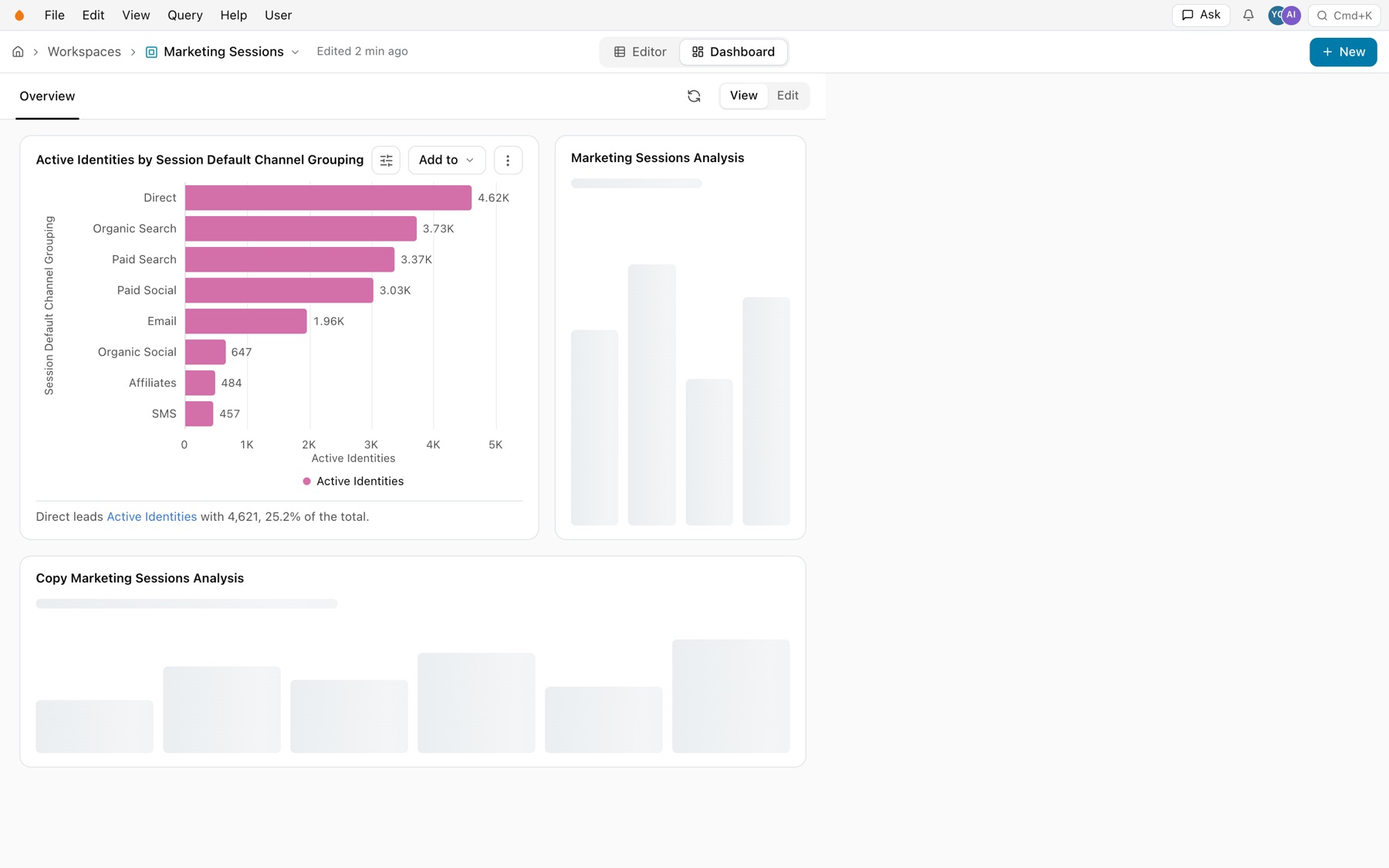Open the Query menu
1389x868 pixels.
coord(185,15)
